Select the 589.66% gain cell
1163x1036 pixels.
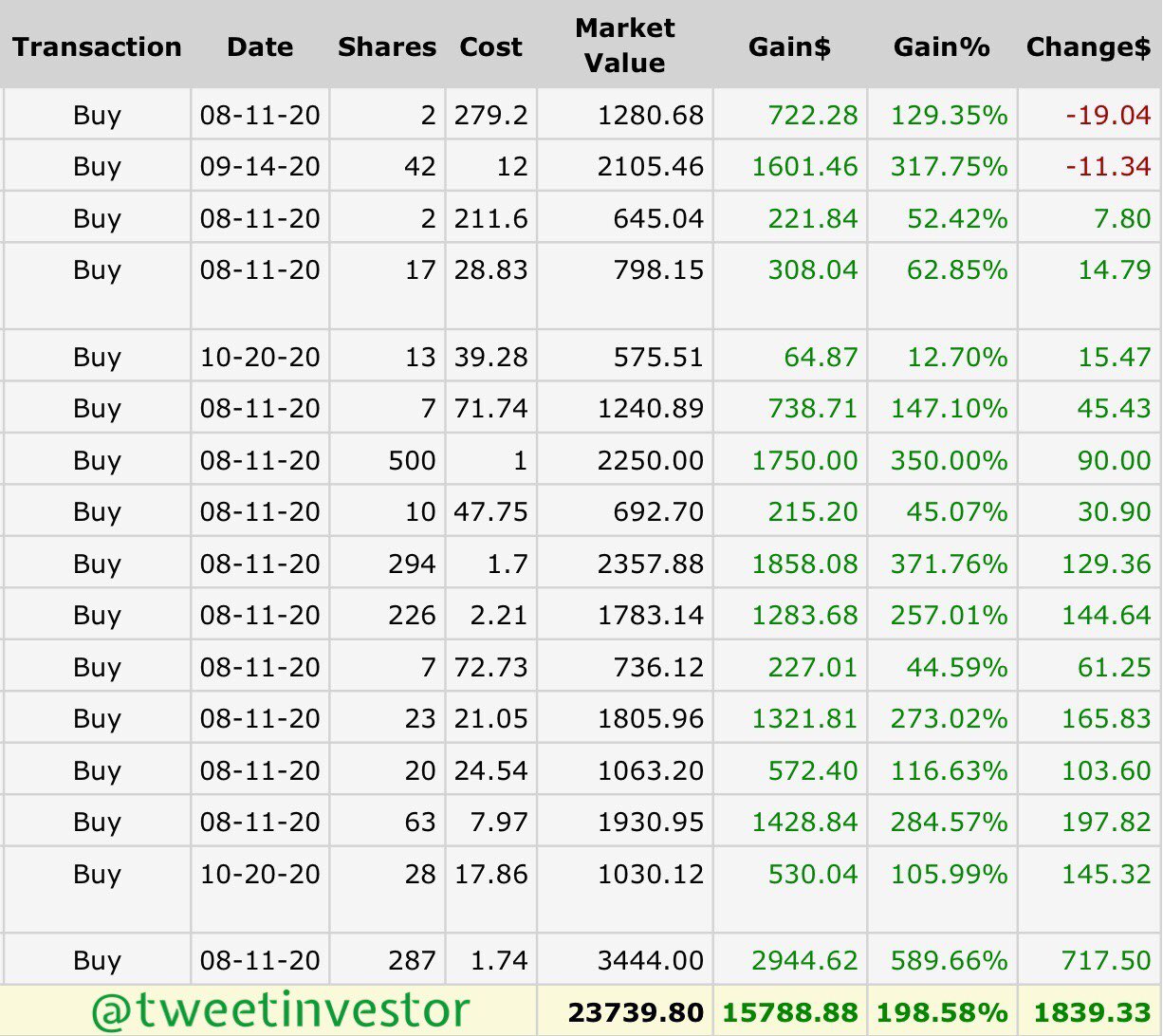[x=949, y=960]
